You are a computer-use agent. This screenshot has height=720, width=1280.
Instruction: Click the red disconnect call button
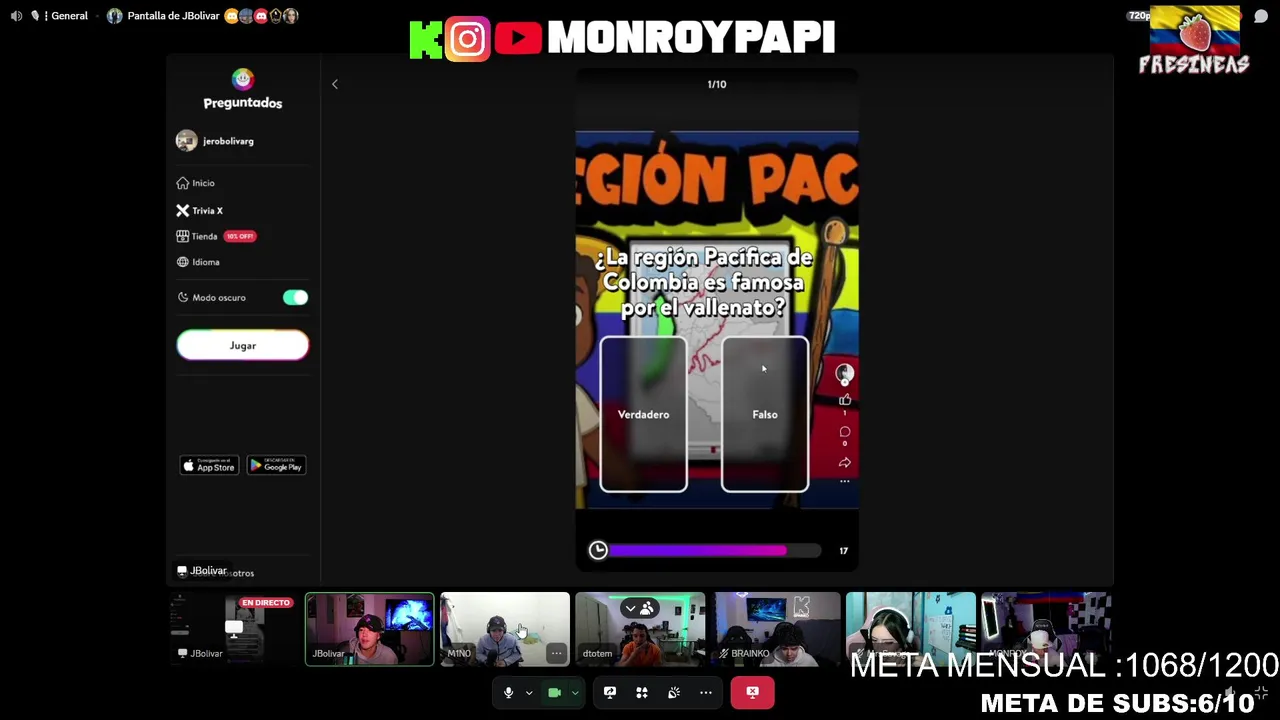752,692
